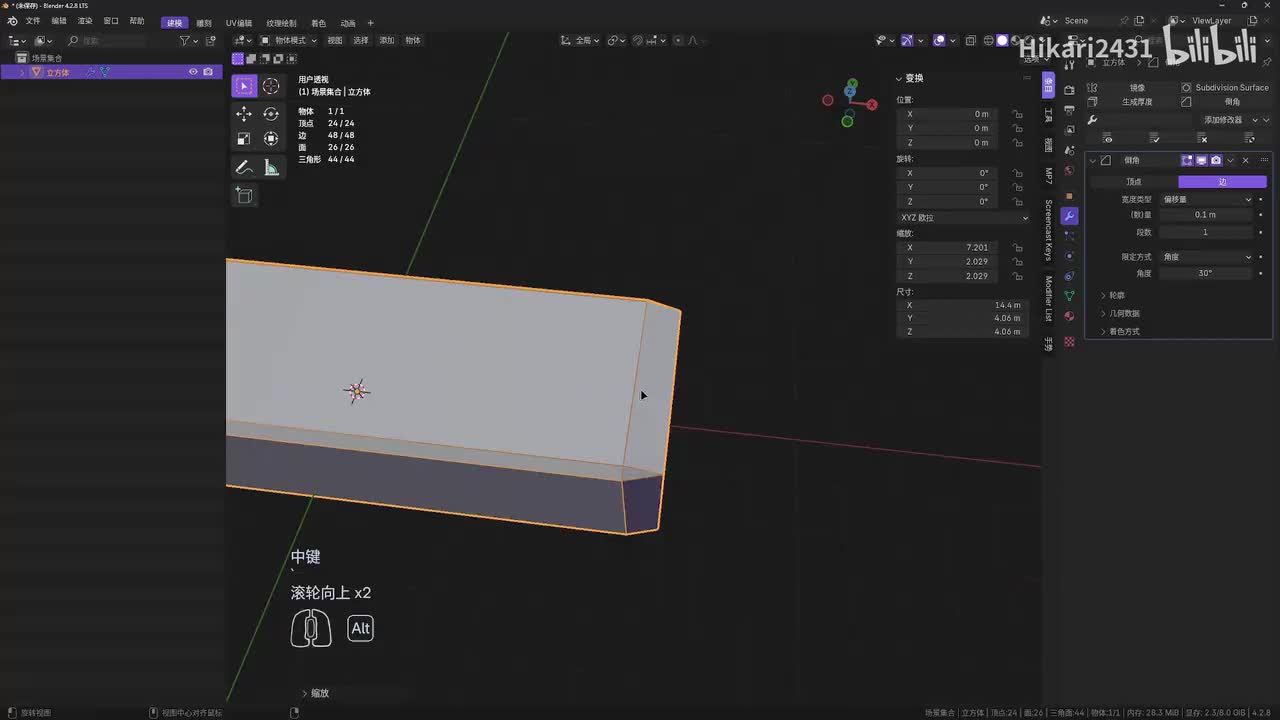
Task: Open the 渲染 menu
Action: (85, 21)
